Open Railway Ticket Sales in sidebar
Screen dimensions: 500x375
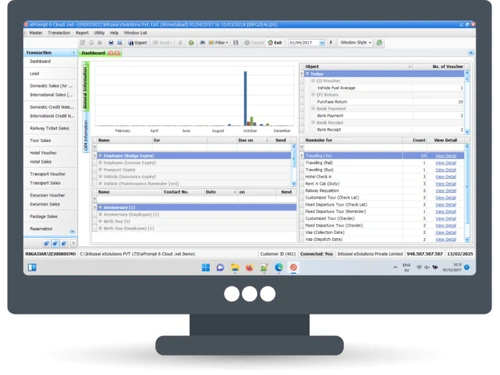pyautogui.click(x=49, y=128)
